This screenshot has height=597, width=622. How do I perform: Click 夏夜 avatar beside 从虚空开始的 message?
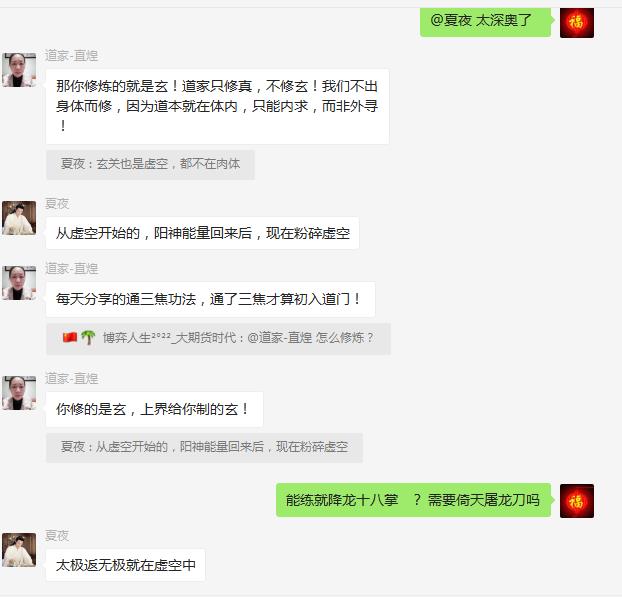pyautogui.click(x=19, y=218)
